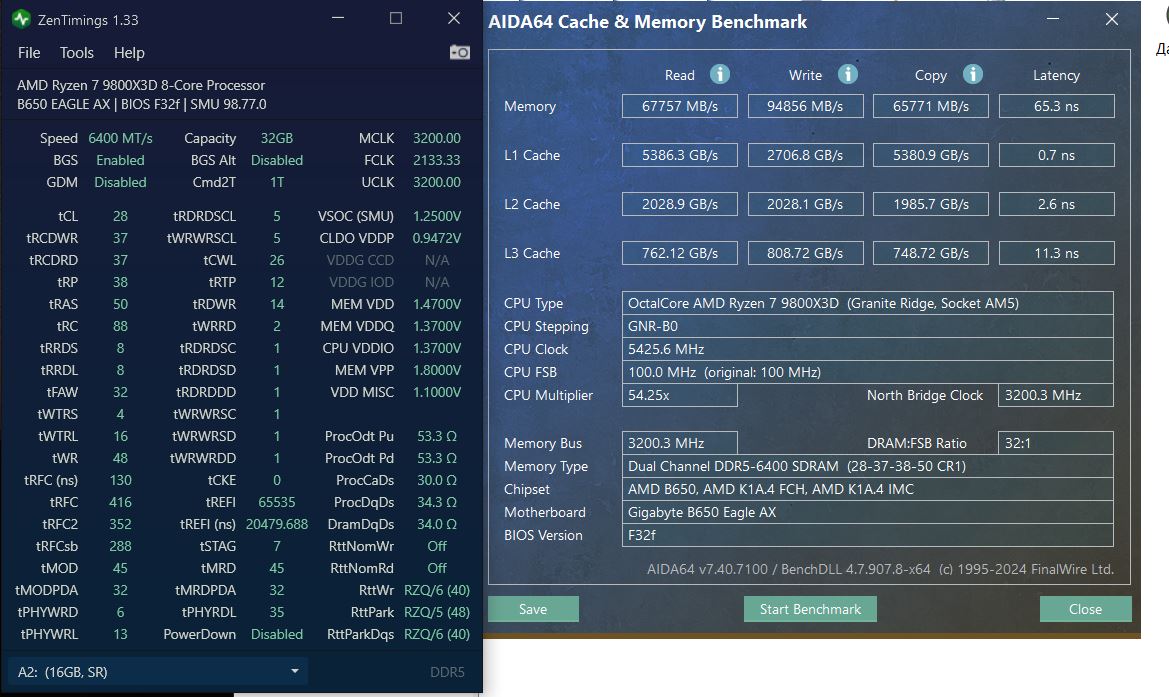Click the CPU Clock value 5425.6 MHz

(x=868, y=350)
